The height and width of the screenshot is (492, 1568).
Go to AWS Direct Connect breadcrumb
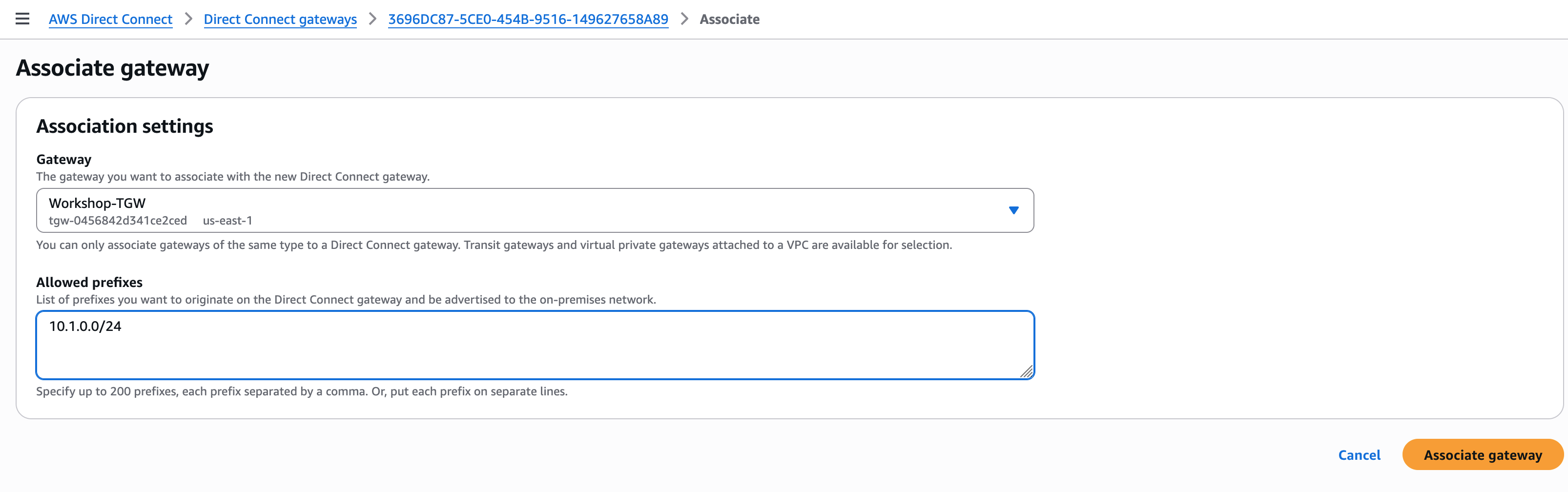pyautogui.click(x=110, y=20)
